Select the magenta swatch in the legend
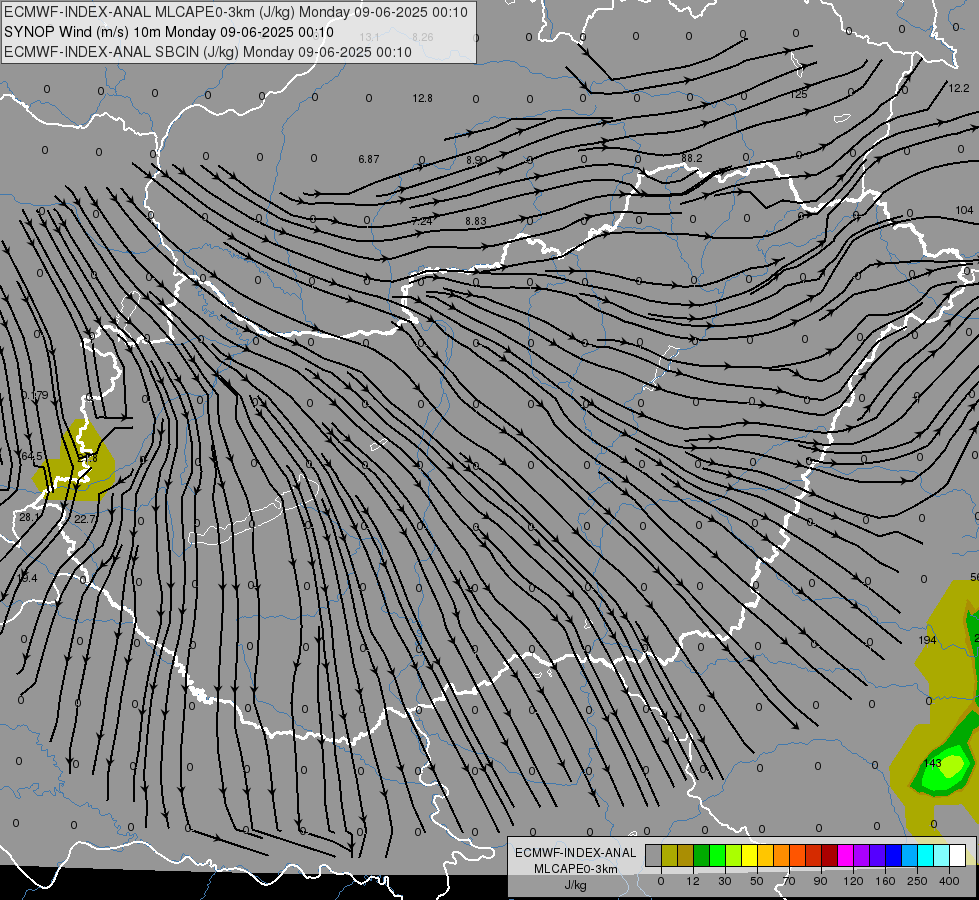Screen dimensions: 979x900 pos(846,855)
